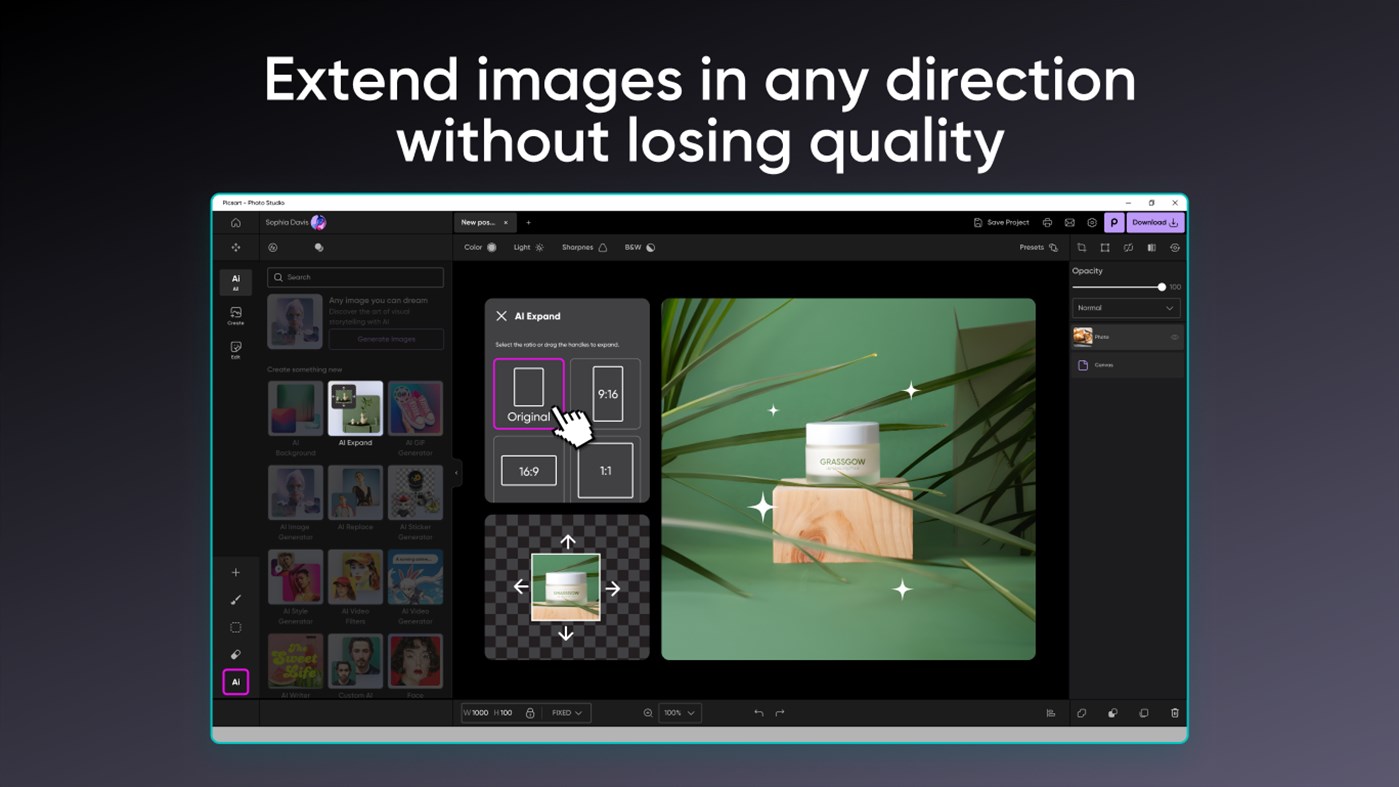Click Save Project in the top bar
This screenshot has width=1399, height=787.
[x=1001, y=222]
